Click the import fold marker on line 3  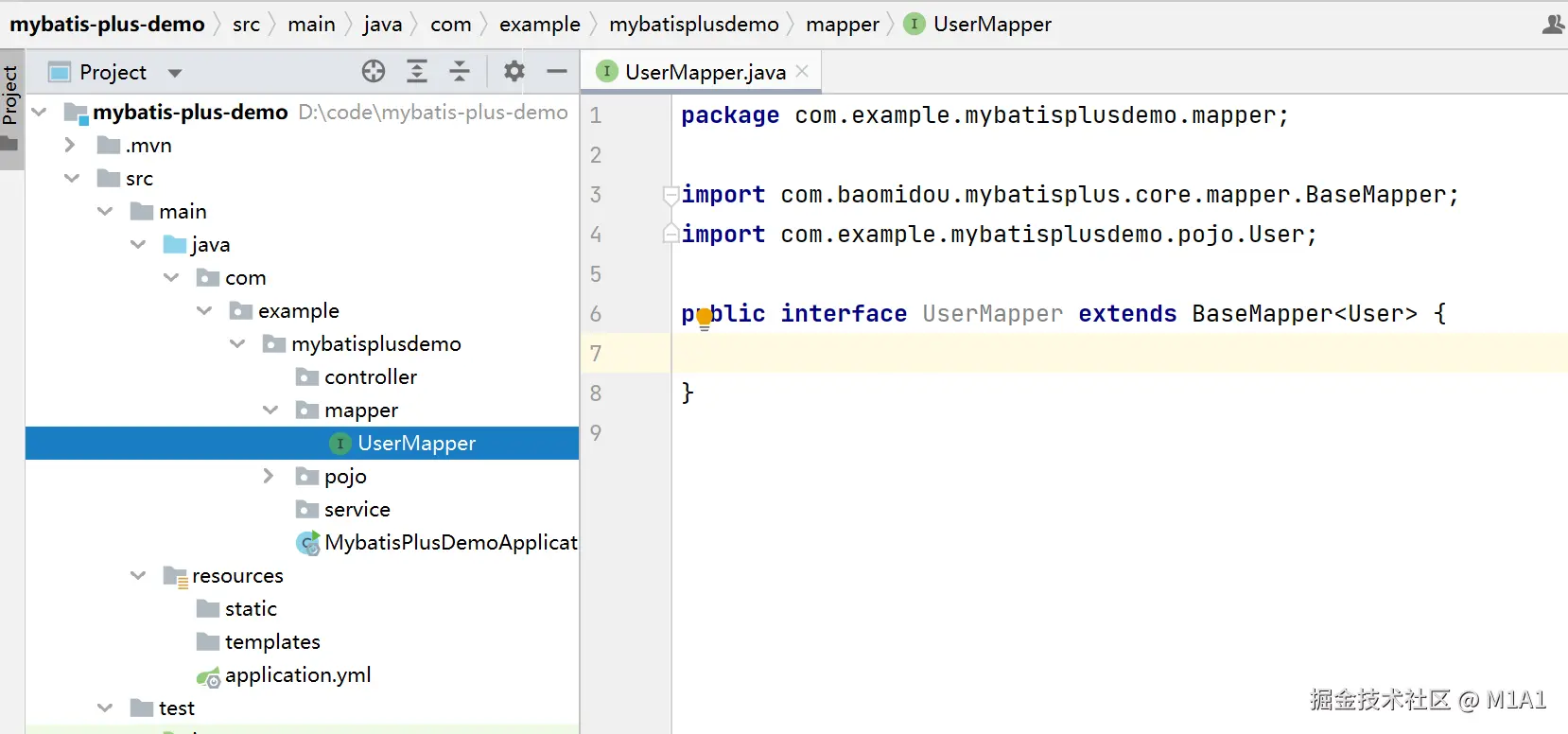[671, 195]
